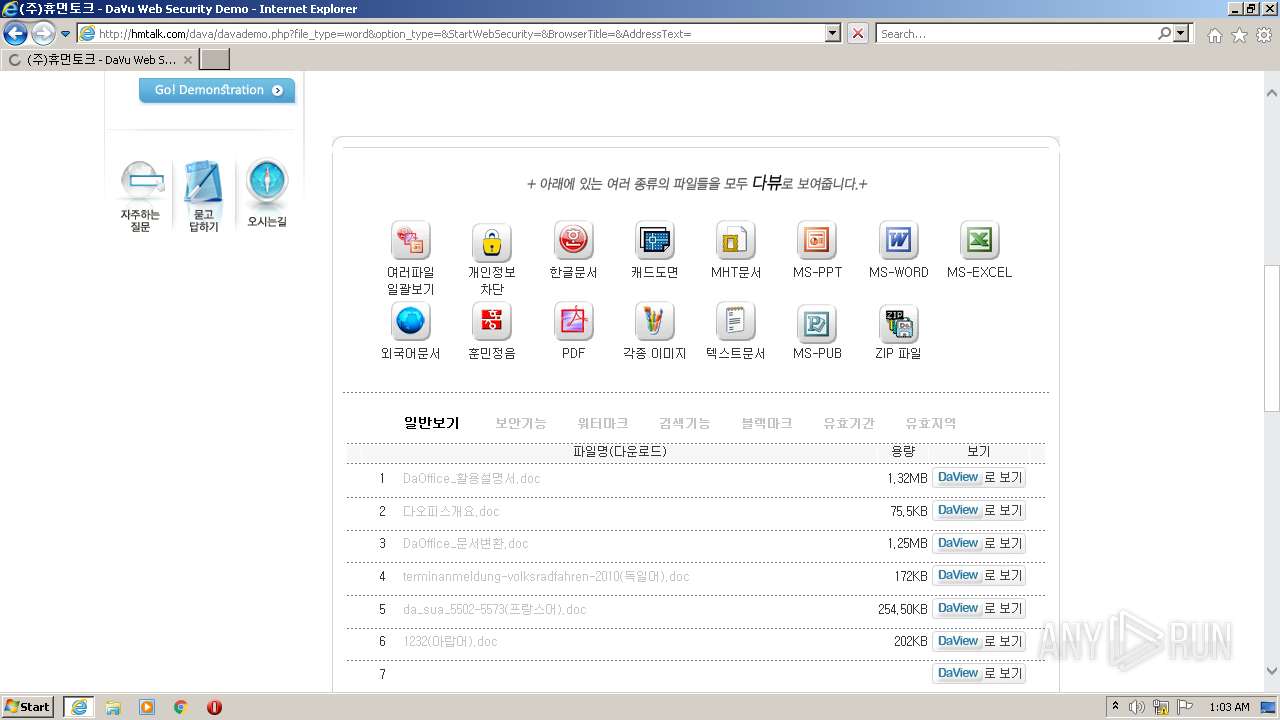
Task: Open the 외국어문서 globe icon
Action: pos(411,322)
